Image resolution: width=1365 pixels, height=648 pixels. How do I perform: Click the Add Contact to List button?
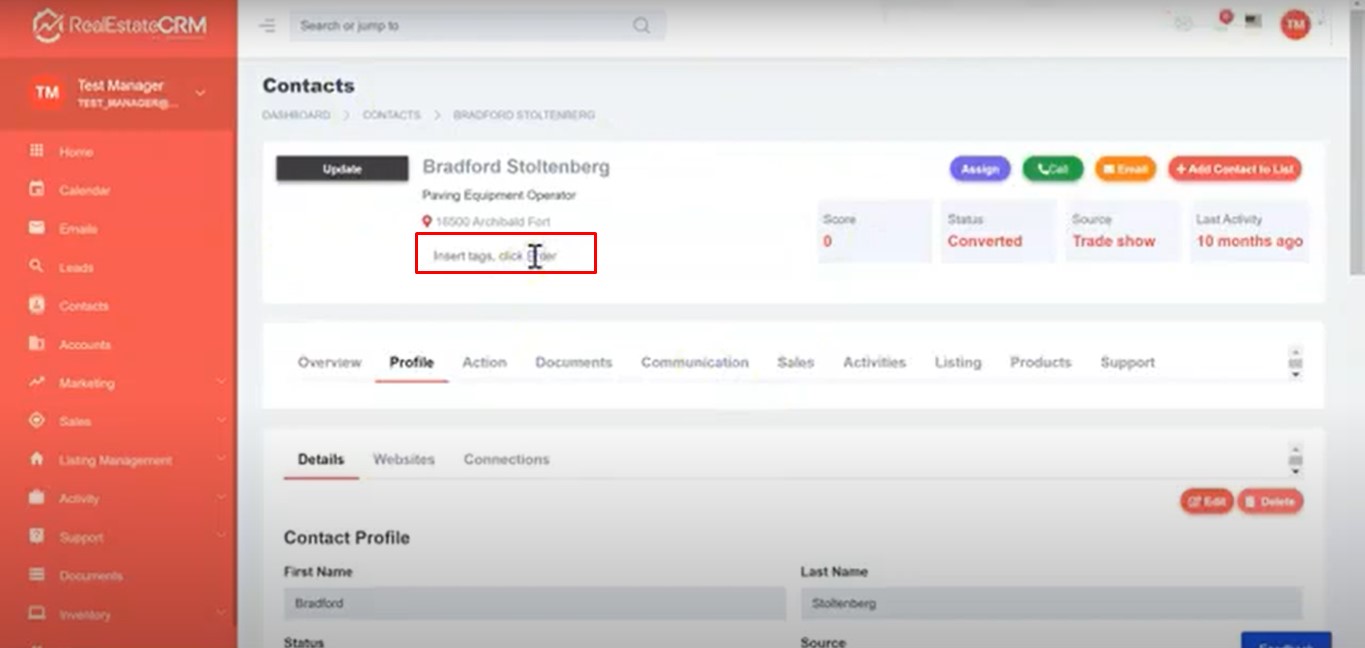(x=1234, y=169)
